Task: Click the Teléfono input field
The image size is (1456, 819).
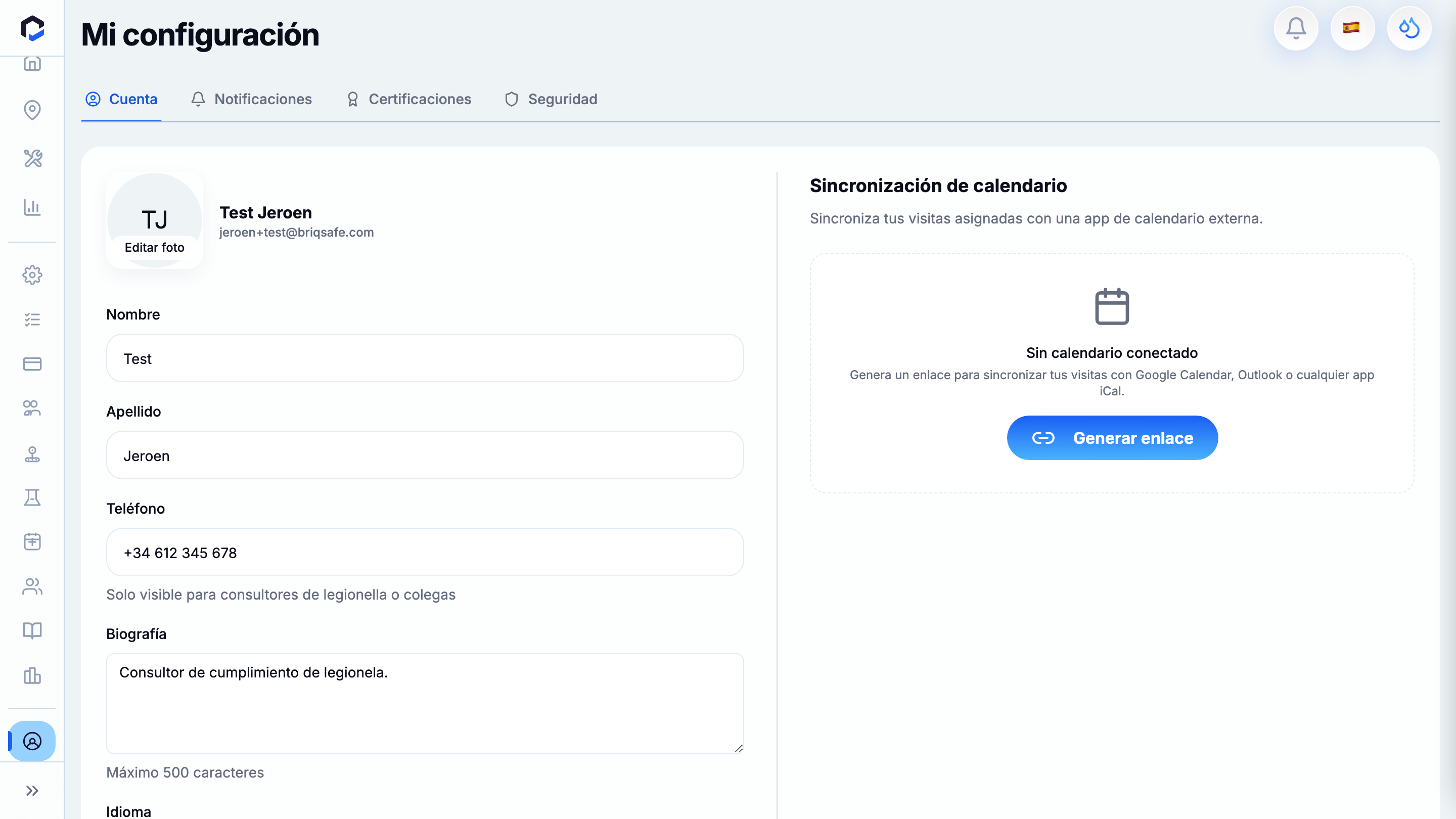Action: tap(425, 552)
